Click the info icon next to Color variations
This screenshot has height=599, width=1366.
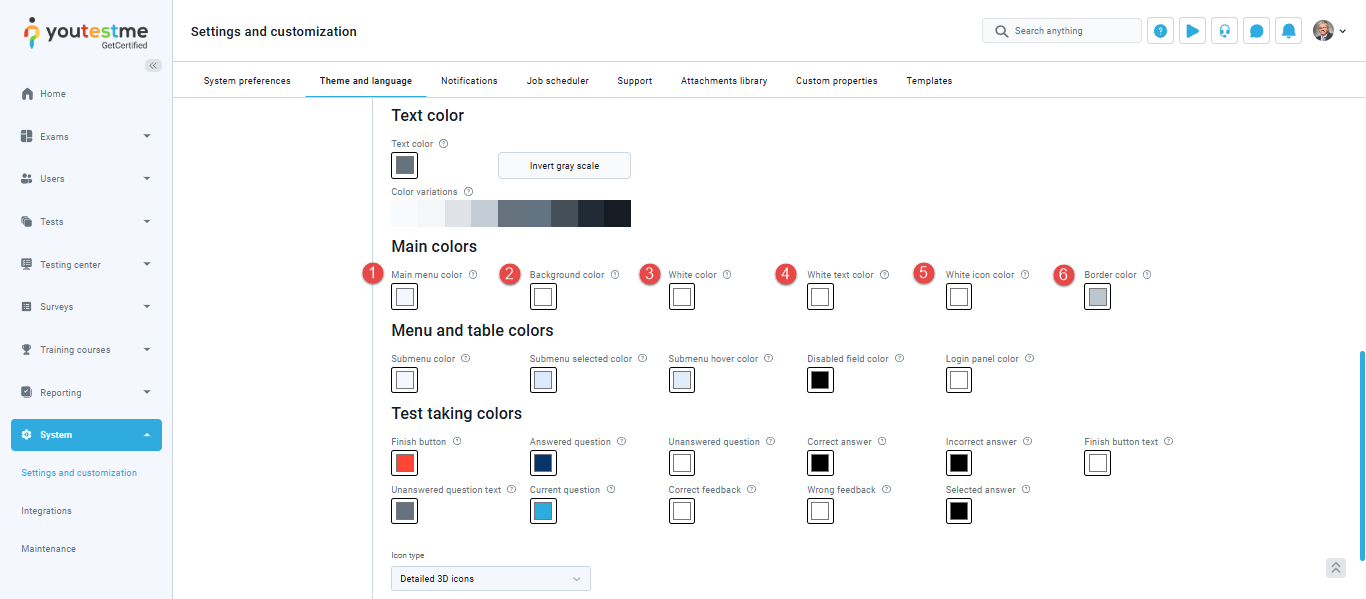[468, 192]
